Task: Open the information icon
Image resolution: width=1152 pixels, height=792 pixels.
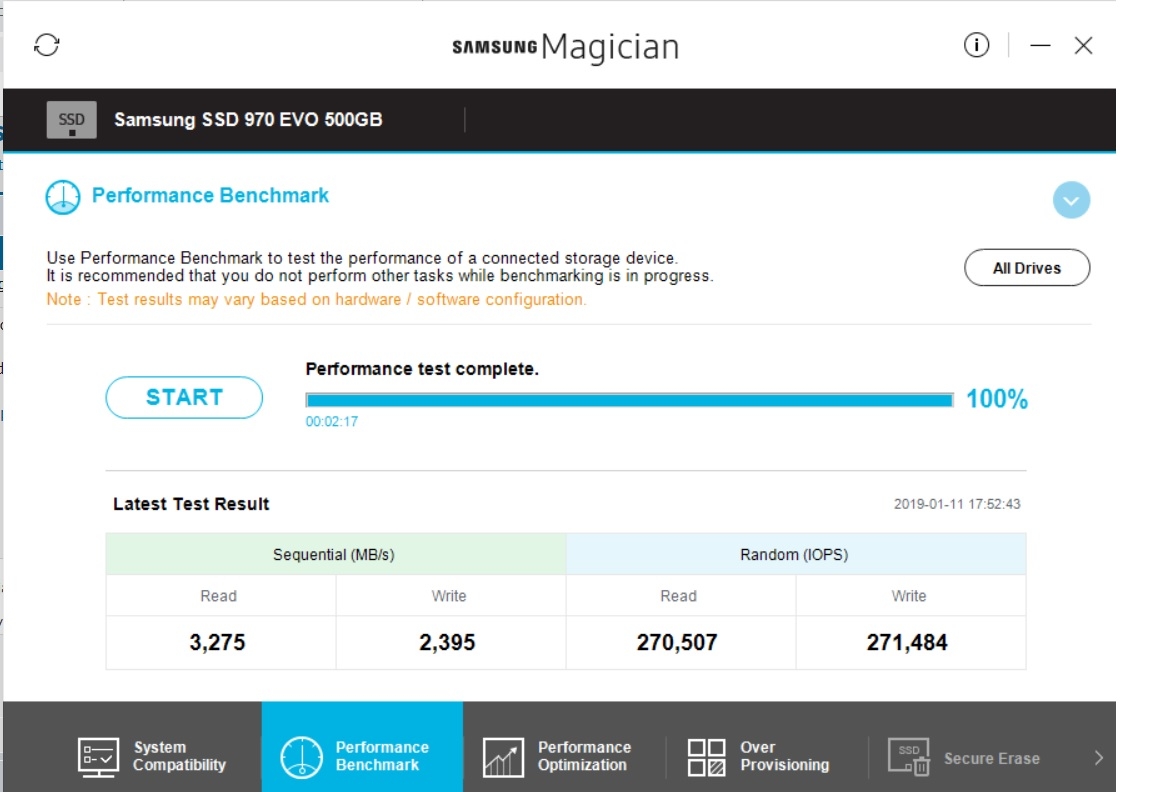Action: tap(976, 45)
